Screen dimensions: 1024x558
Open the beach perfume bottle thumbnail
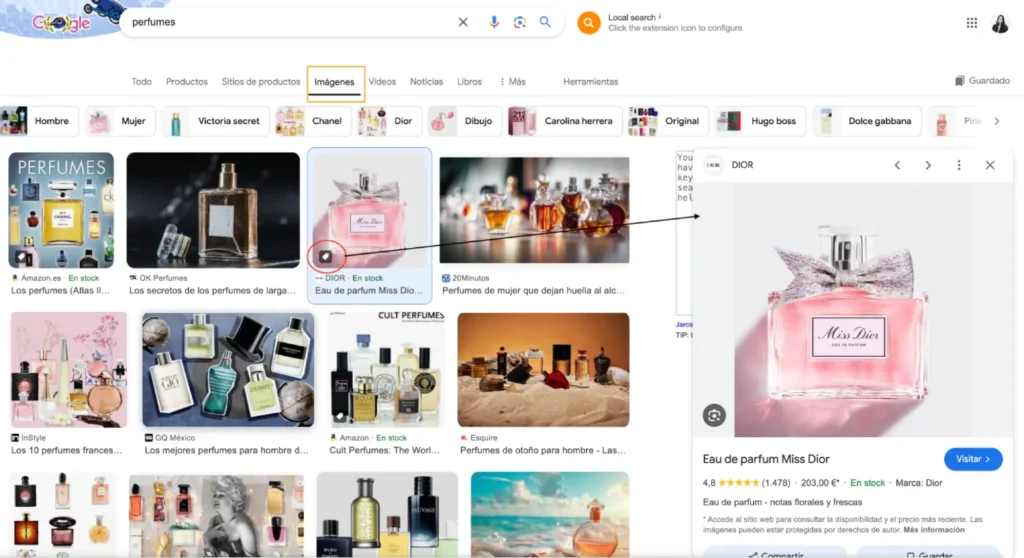550,514
